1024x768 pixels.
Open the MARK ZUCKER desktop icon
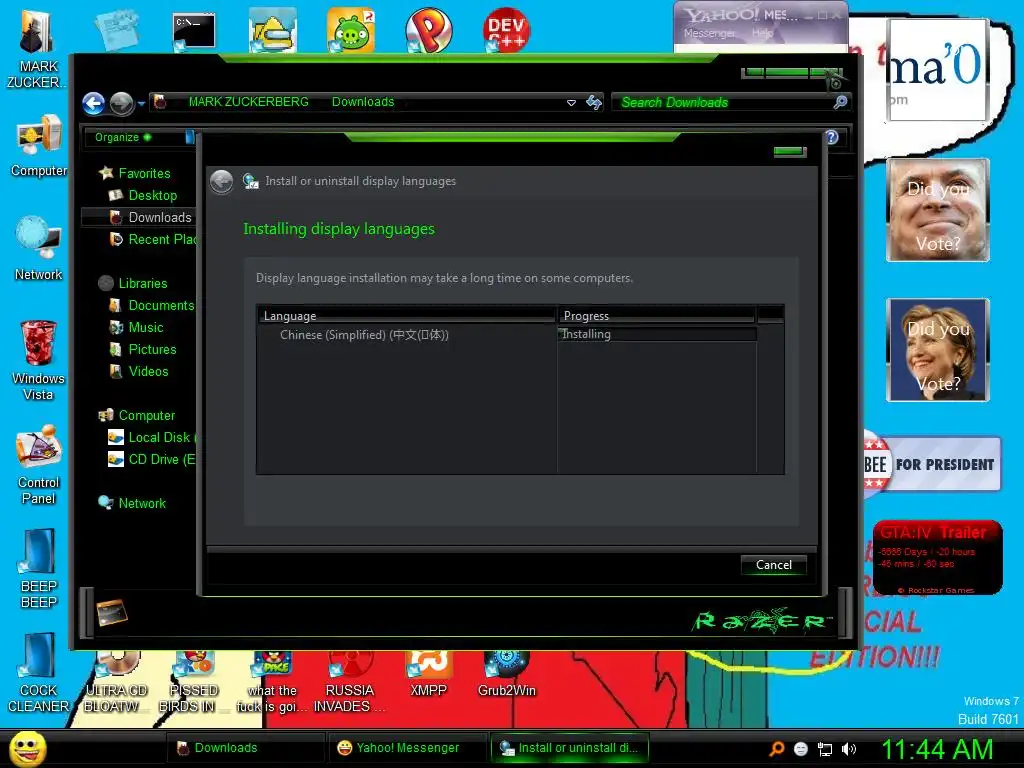click(37, 47)
